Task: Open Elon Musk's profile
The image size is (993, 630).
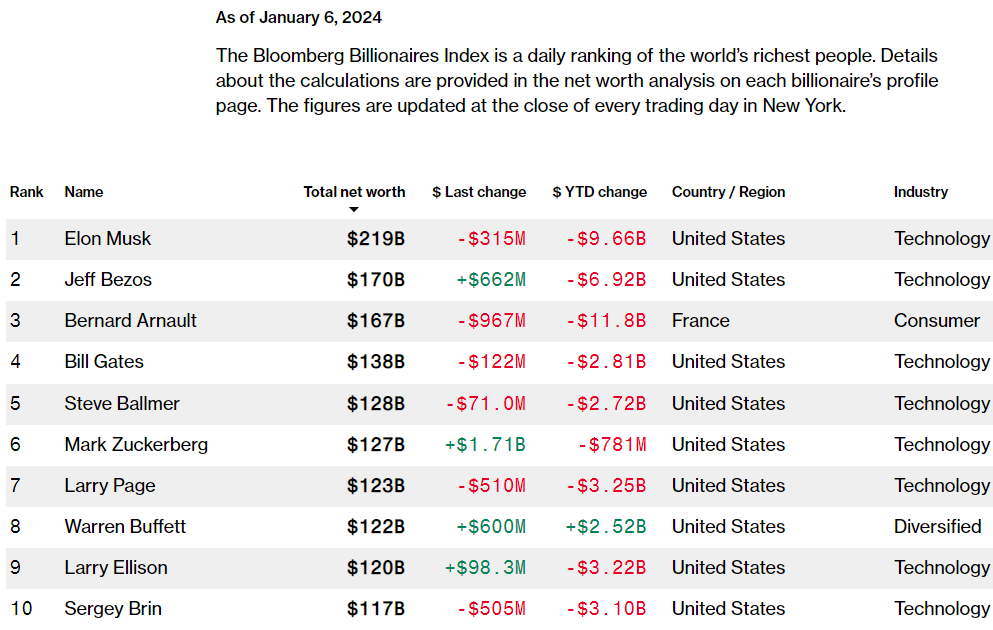Action: pos(108,239)
